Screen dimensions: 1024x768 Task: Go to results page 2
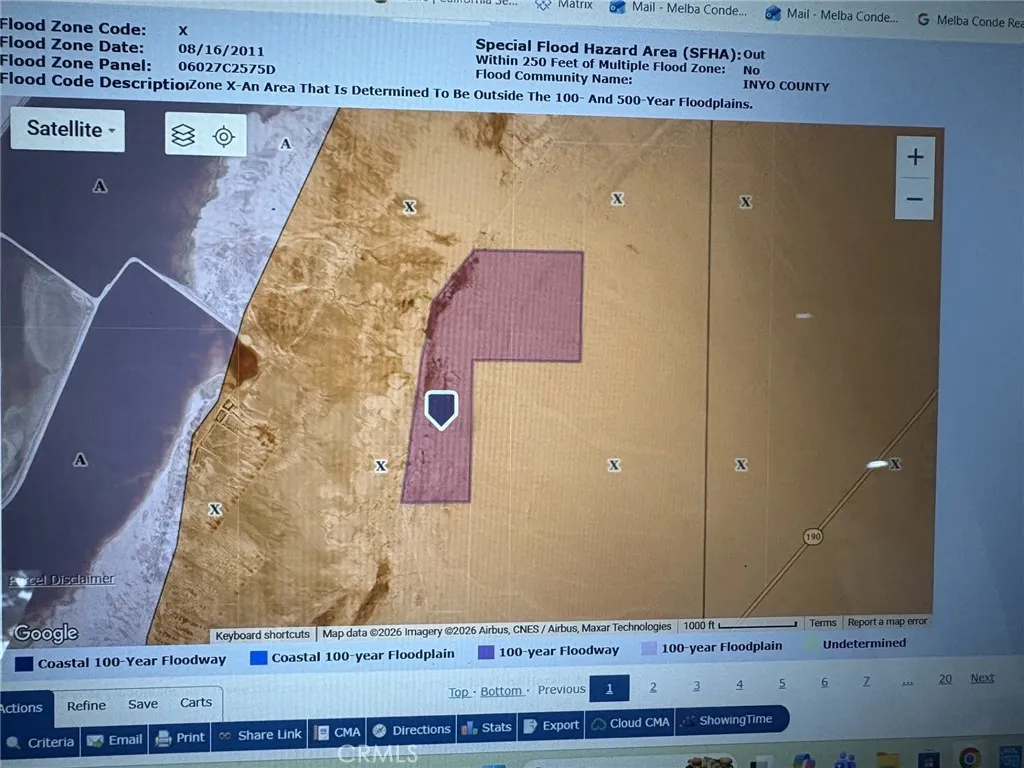(x=653, y=687)
